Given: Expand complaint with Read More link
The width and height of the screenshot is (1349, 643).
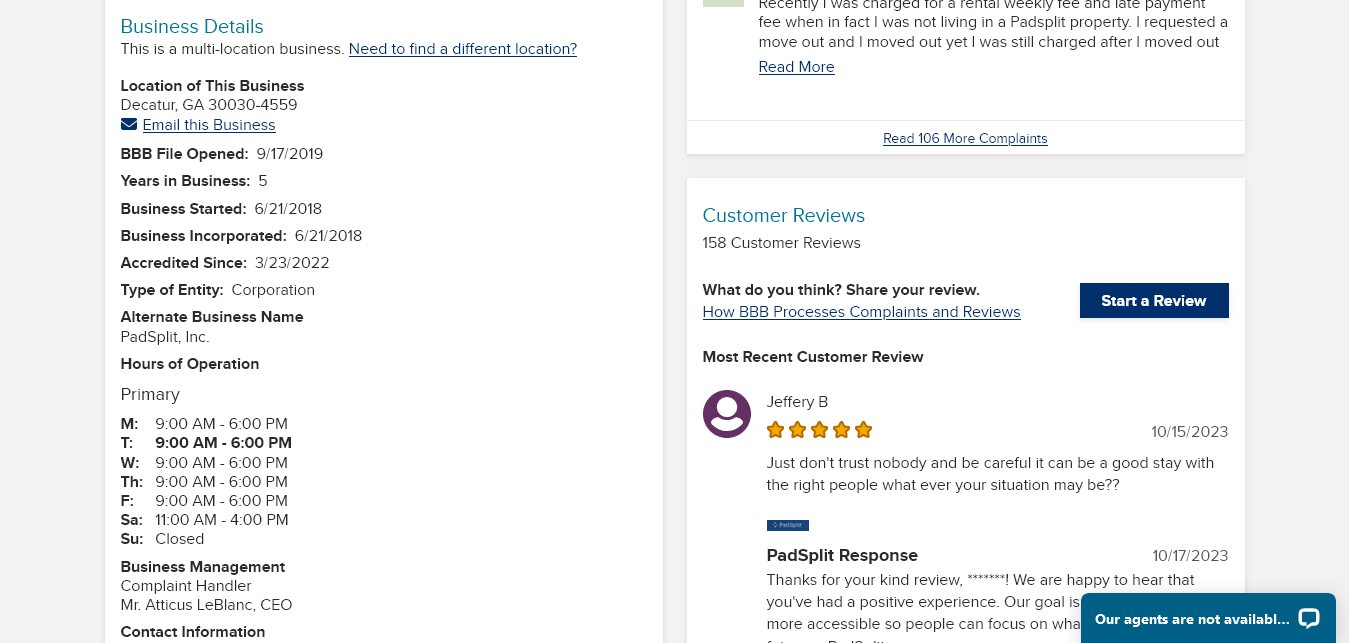Looking at the screenshot, I should click(796, 67).
